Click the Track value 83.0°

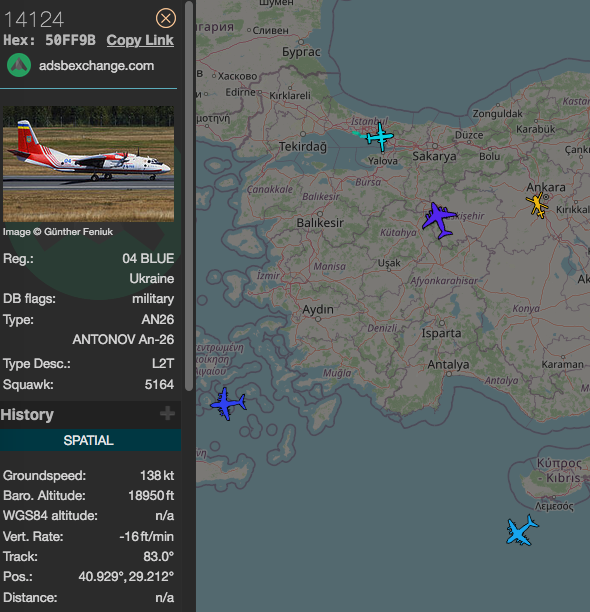158,556
